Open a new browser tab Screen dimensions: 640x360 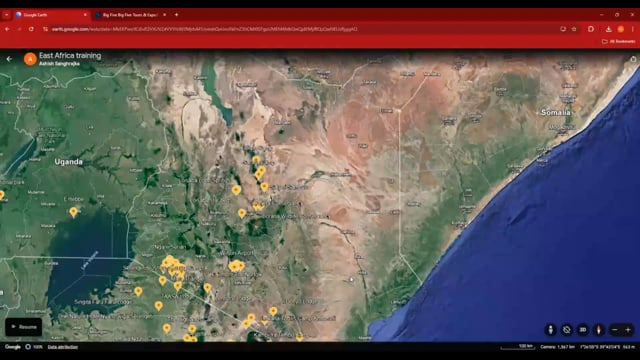click(176, 15)
